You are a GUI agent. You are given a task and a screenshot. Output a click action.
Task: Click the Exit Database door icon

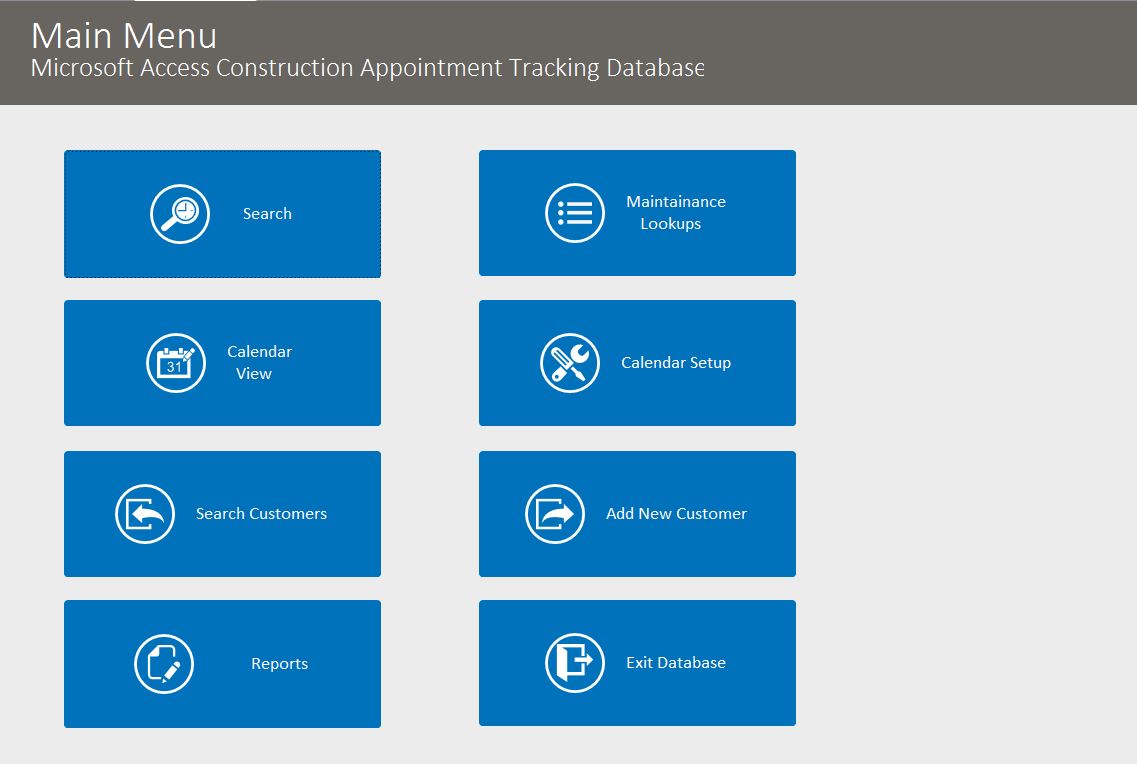575,663
